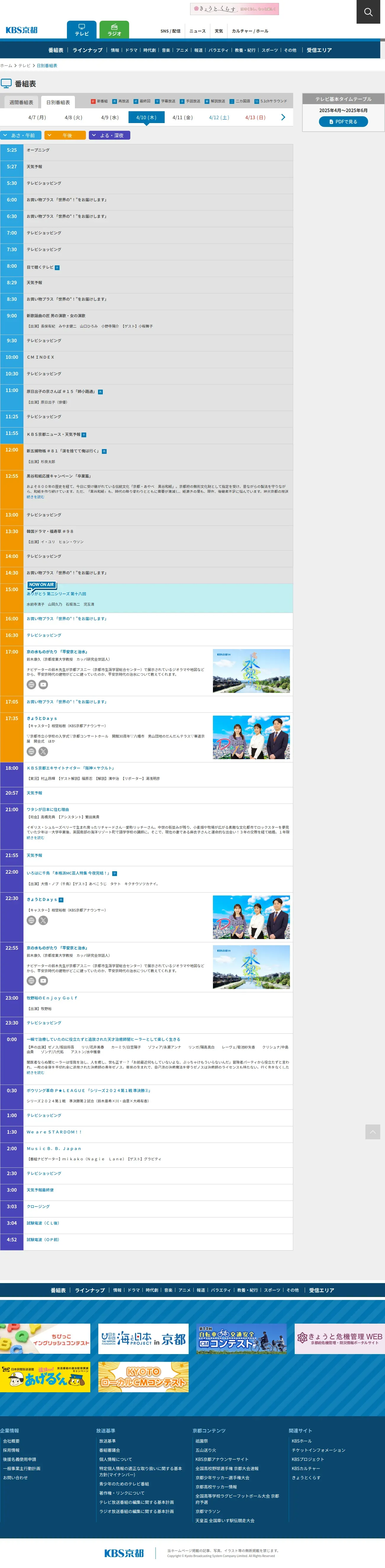Open the X icon for 17:35 きょうとDays
This screenshot has height=1568, width=385.
[43, 751]
